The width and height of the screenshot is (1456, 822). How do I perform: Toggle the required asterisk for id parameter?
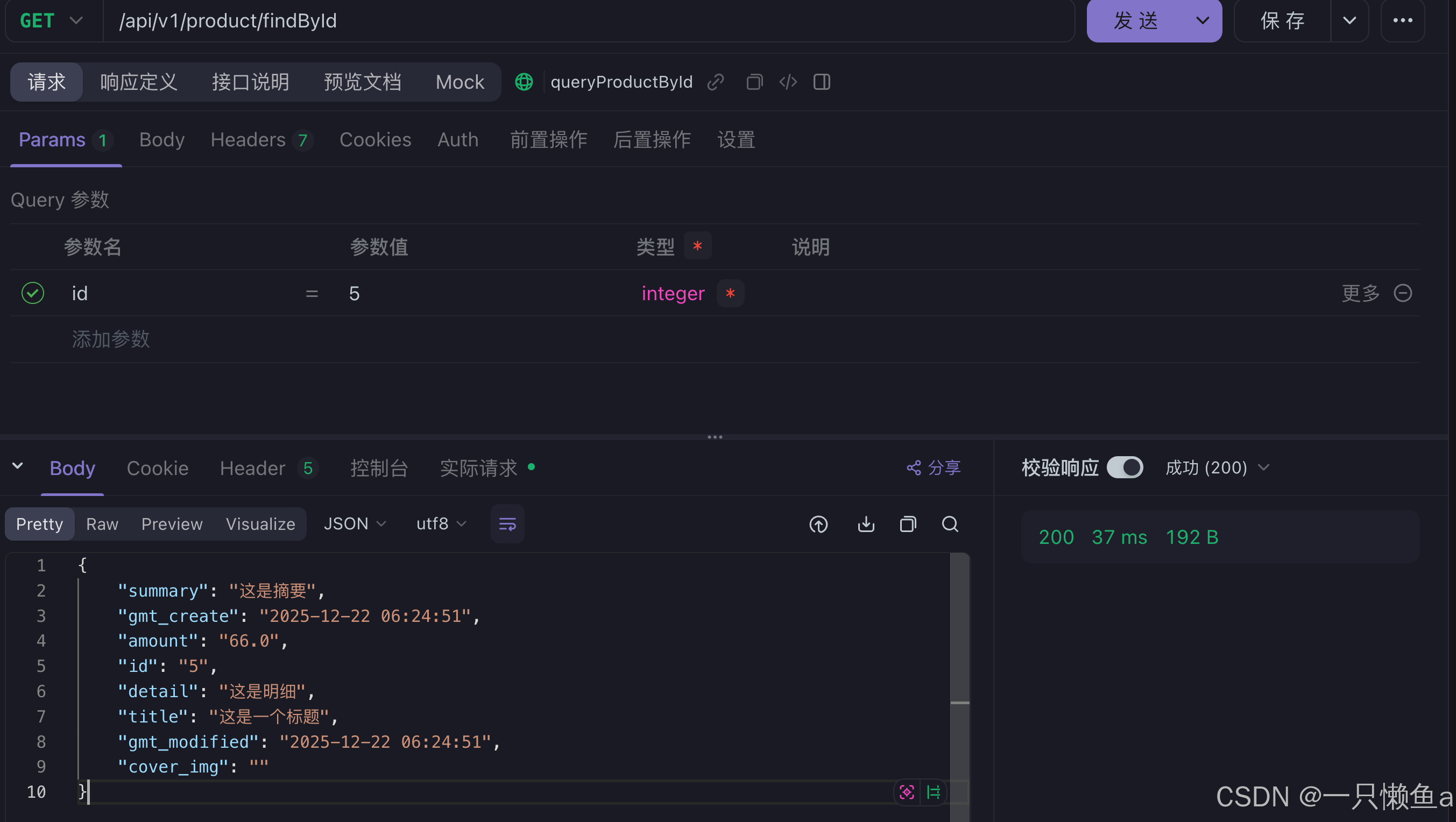pyautogui.click(x=730, y=293)
